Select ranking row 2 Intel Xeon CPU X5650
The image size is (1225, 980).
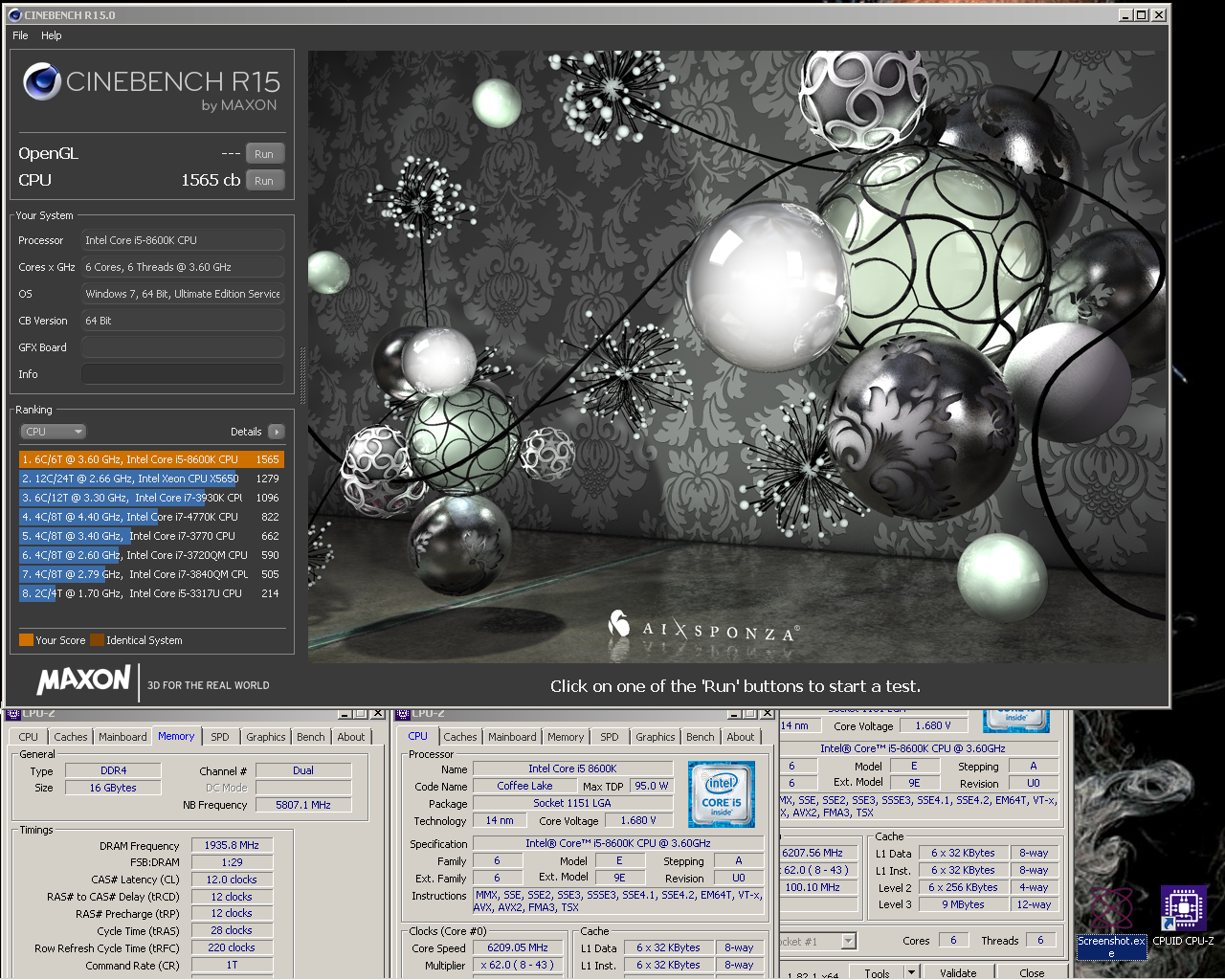click(151, 479)
